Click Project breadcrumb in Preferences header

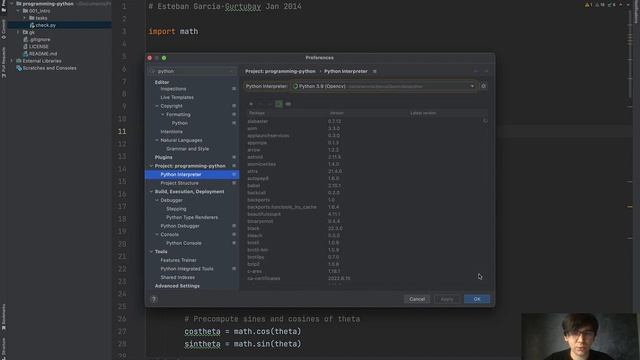click(280, 71)
